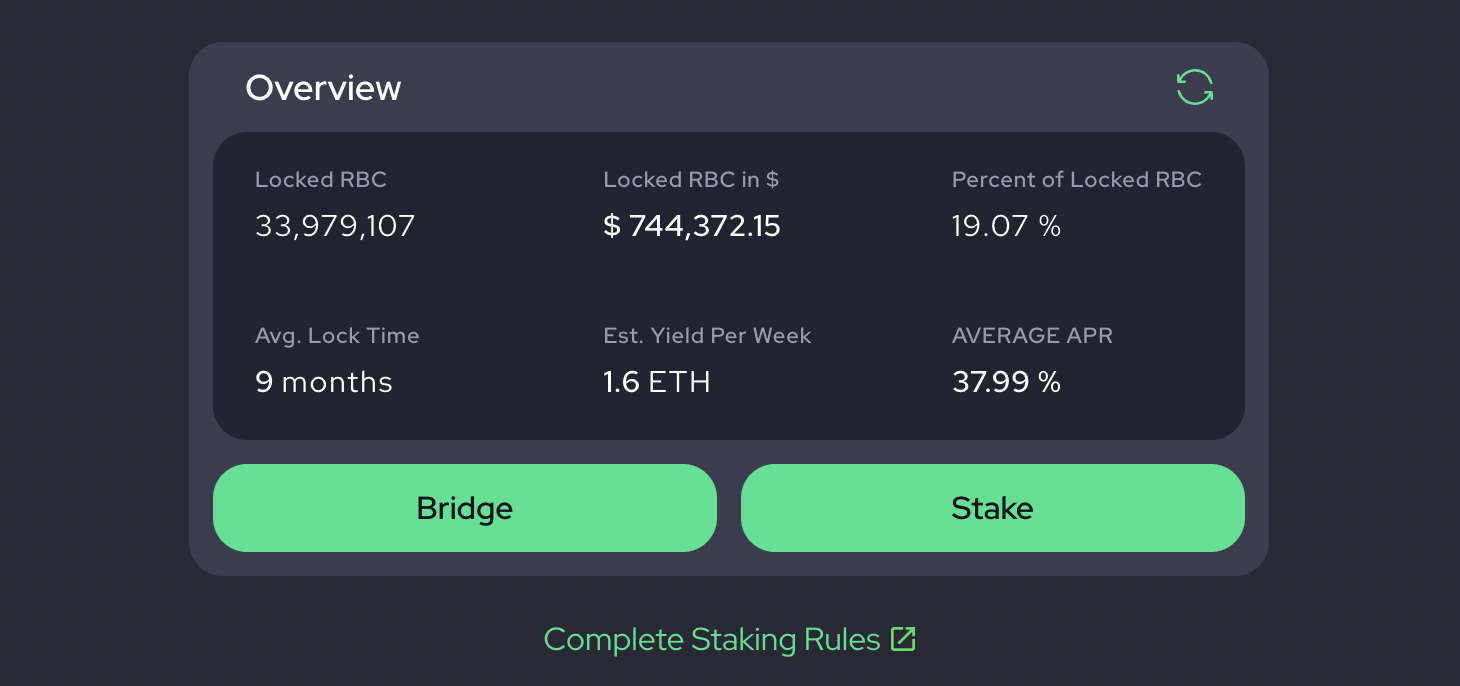Select the Locked RBC value 33,979,107
The height and width of the screenshot is (686, 1460).
[335, 226]
